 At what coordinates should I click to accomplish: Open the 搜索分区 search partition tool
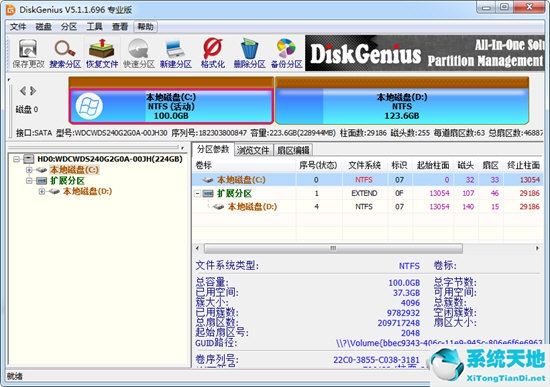point(65,53)
